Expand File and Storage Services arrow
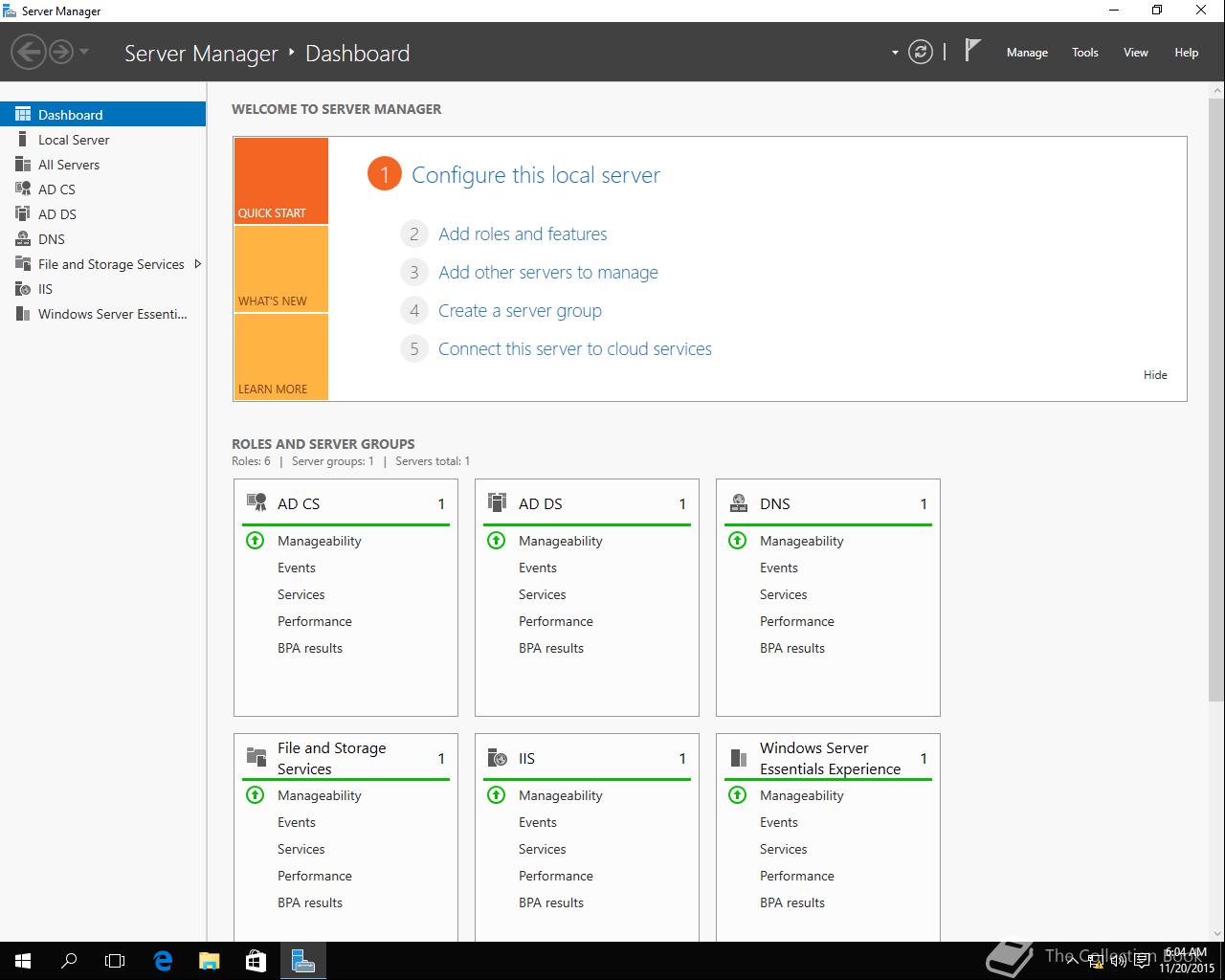Screen dimensions: 1225x980 (x=197, y=264)
